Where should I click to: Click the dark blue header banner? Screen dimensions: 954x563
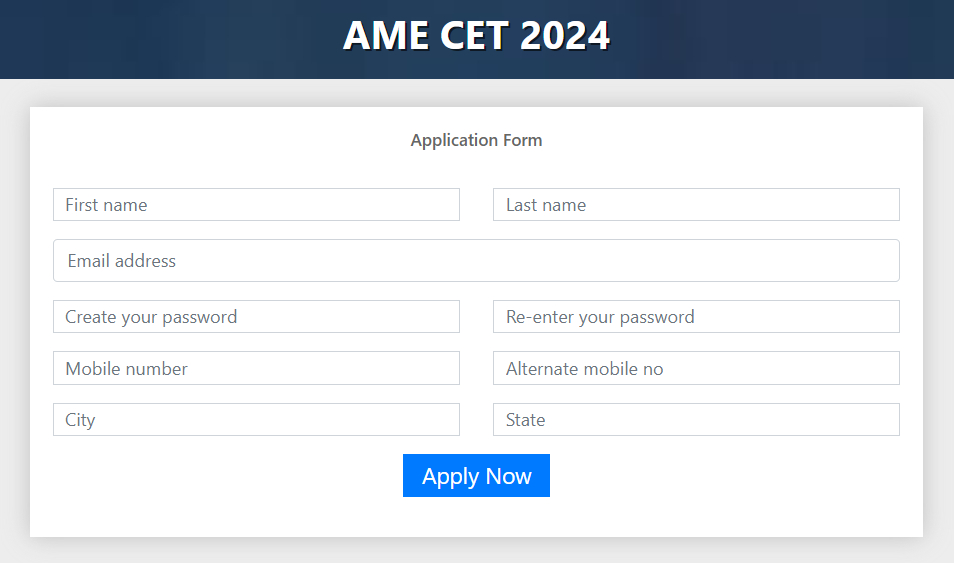(150, 40)
